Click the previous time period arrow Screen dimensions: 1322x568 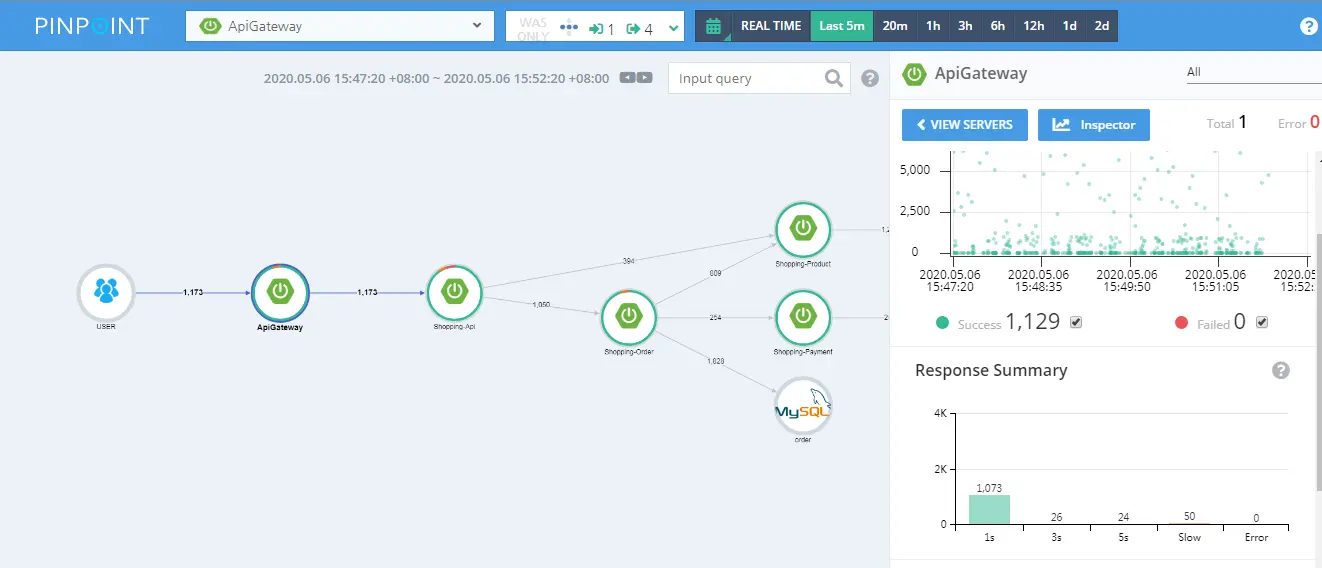(627, 78)
